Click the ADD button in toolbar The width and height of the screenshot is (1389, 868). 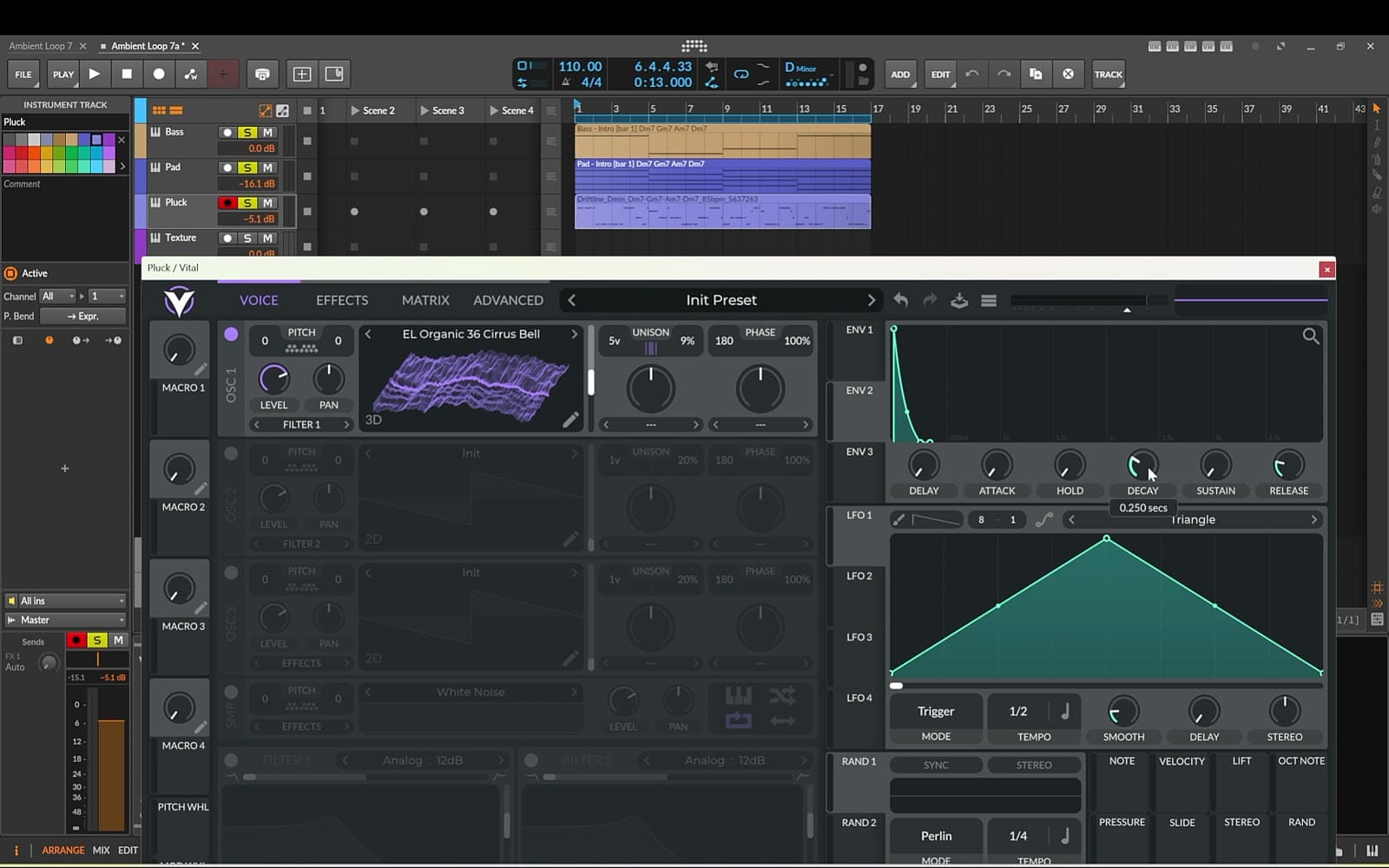click(900, 74)
